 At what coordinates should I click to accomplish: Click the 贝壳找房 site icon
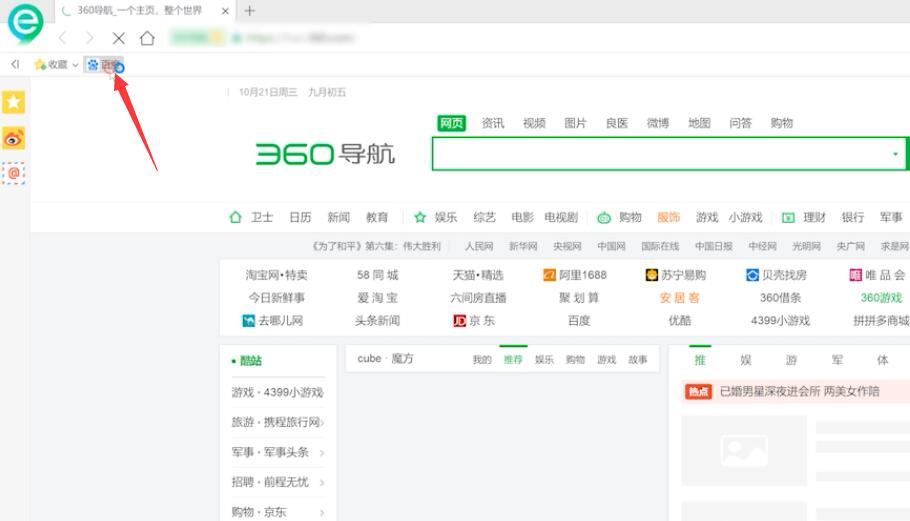tap(752, 275)
